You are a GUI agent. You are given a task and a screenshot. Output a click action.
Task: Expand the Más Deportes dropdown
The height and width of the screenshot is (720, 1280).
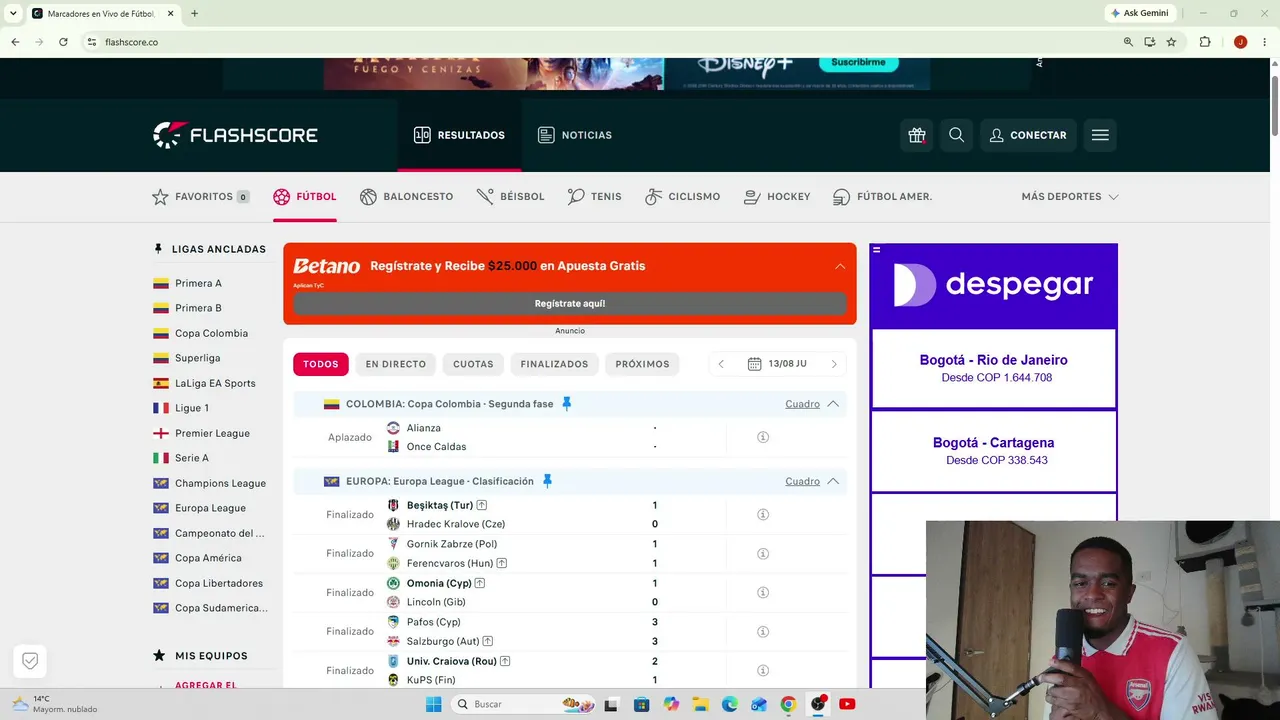(x=1070, y=197)
